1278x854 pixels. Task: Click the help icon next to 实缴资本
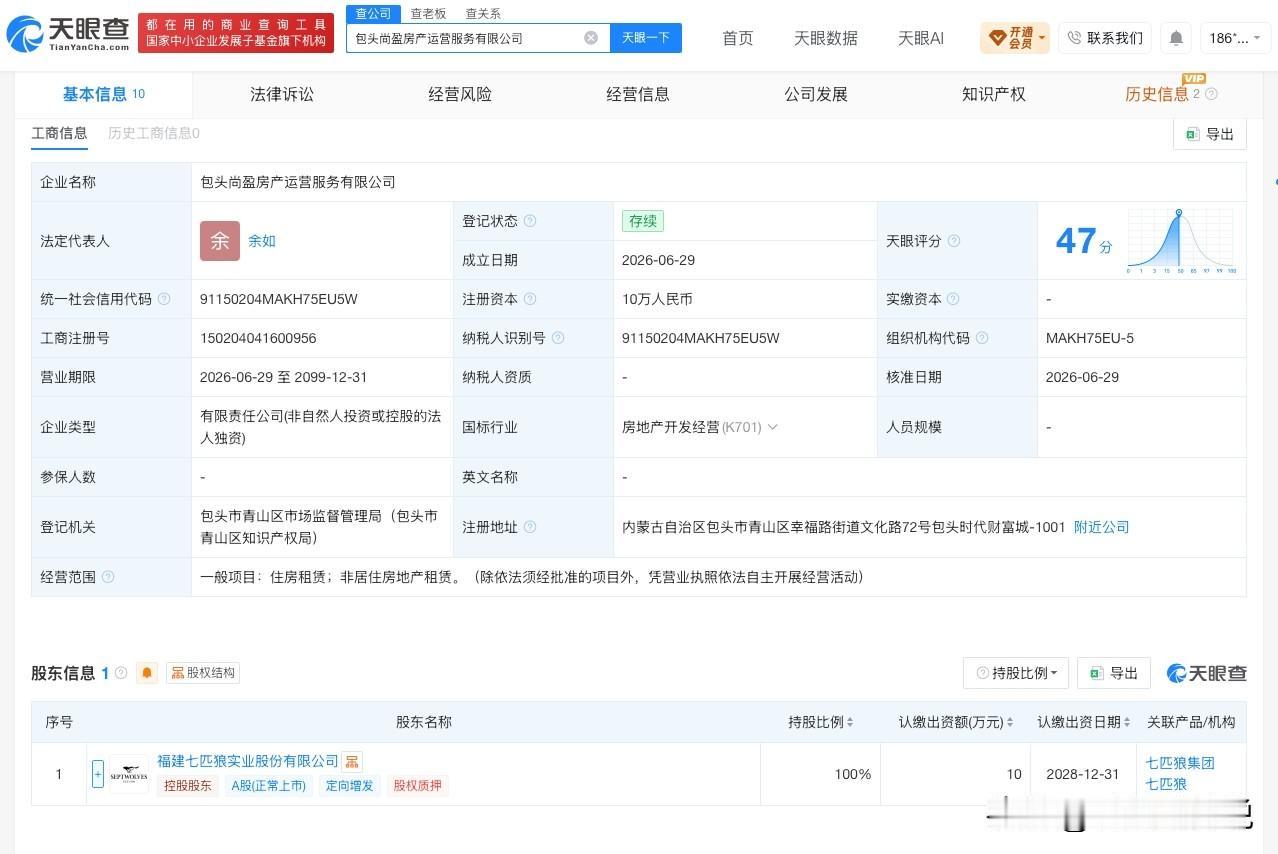pos(953,299)
